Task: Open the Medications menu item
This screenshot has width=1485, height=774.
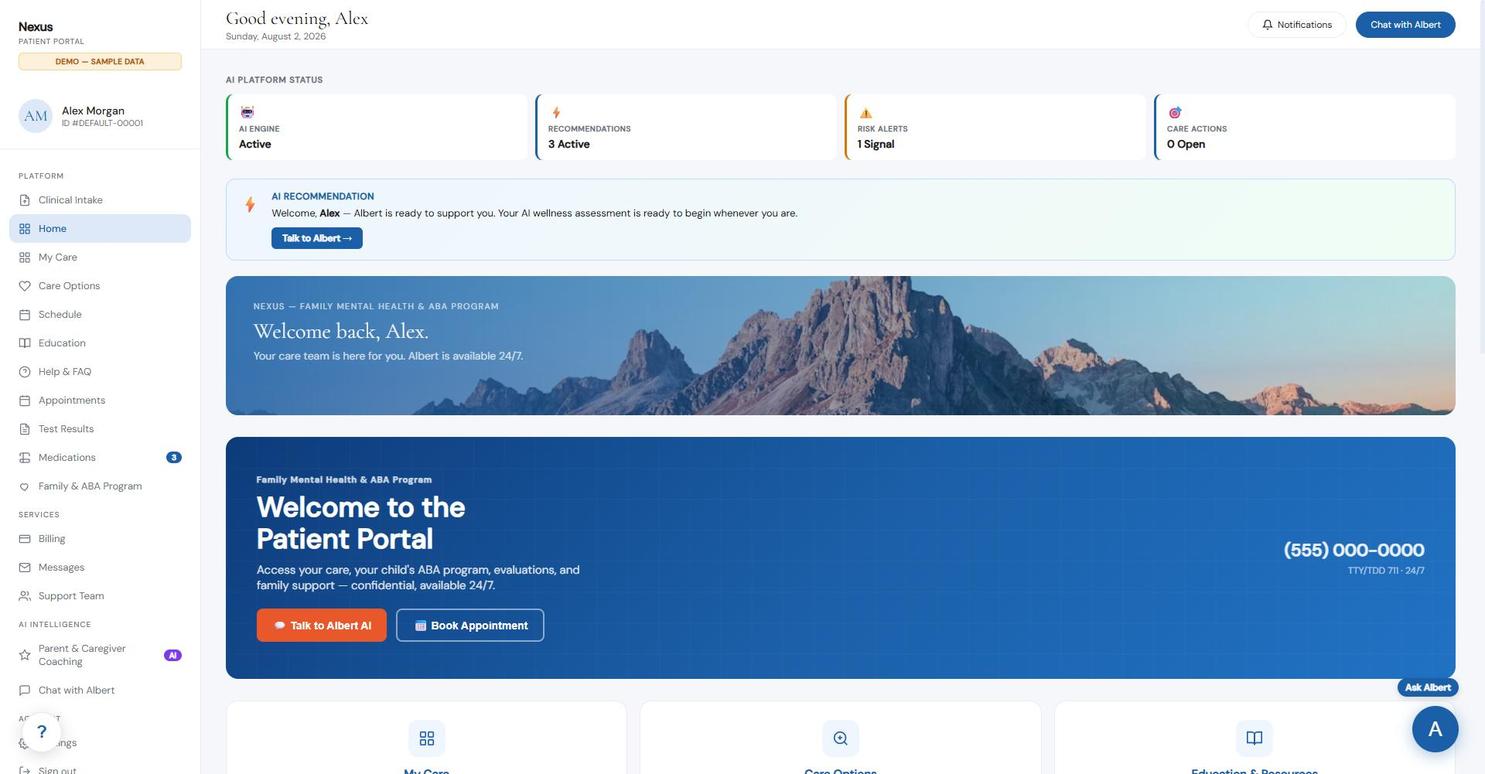Action: (x=100, y=458)
